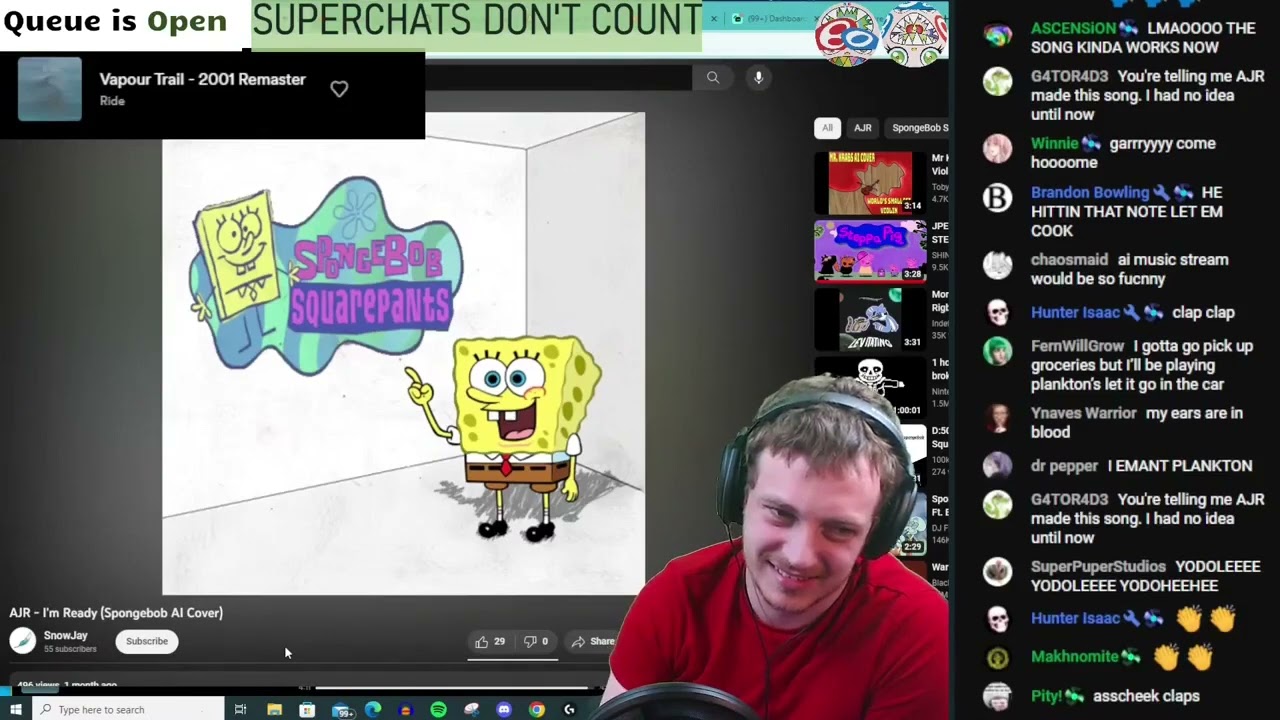Like the Vapour Trail track with heart icon
The width and height of the screenshot is (1280, 720).
coord(339,89)
